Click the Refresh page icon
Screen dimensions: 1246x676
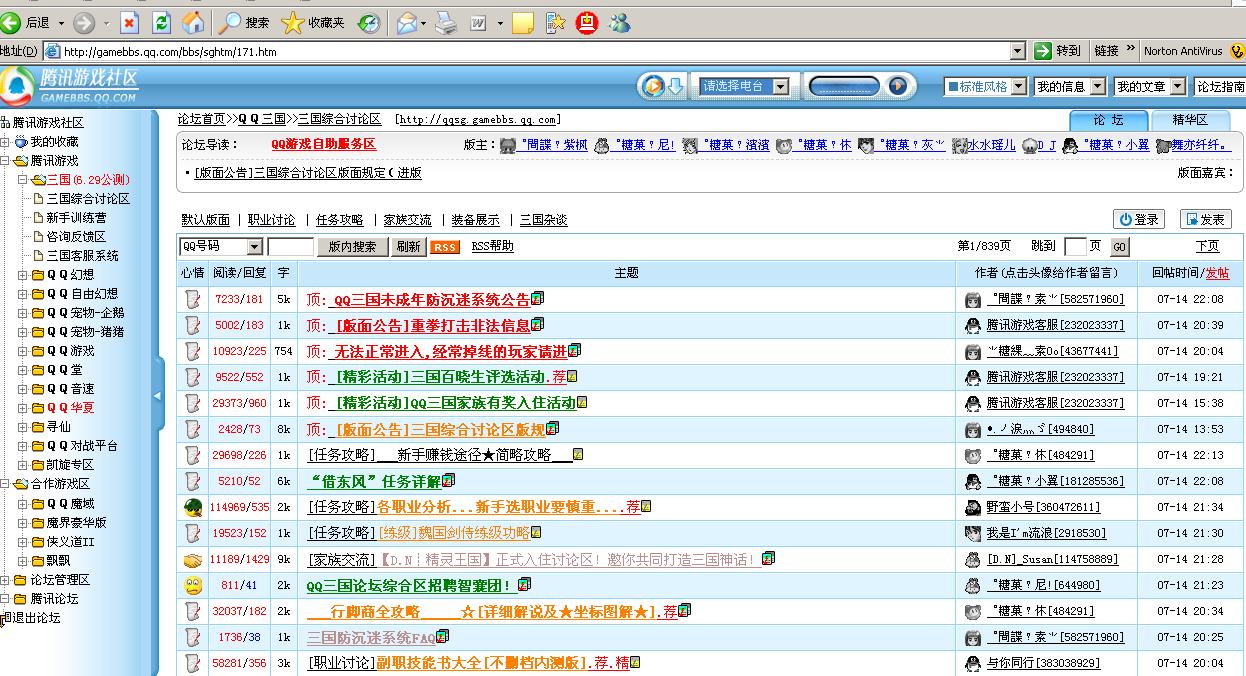pos(161,22)
